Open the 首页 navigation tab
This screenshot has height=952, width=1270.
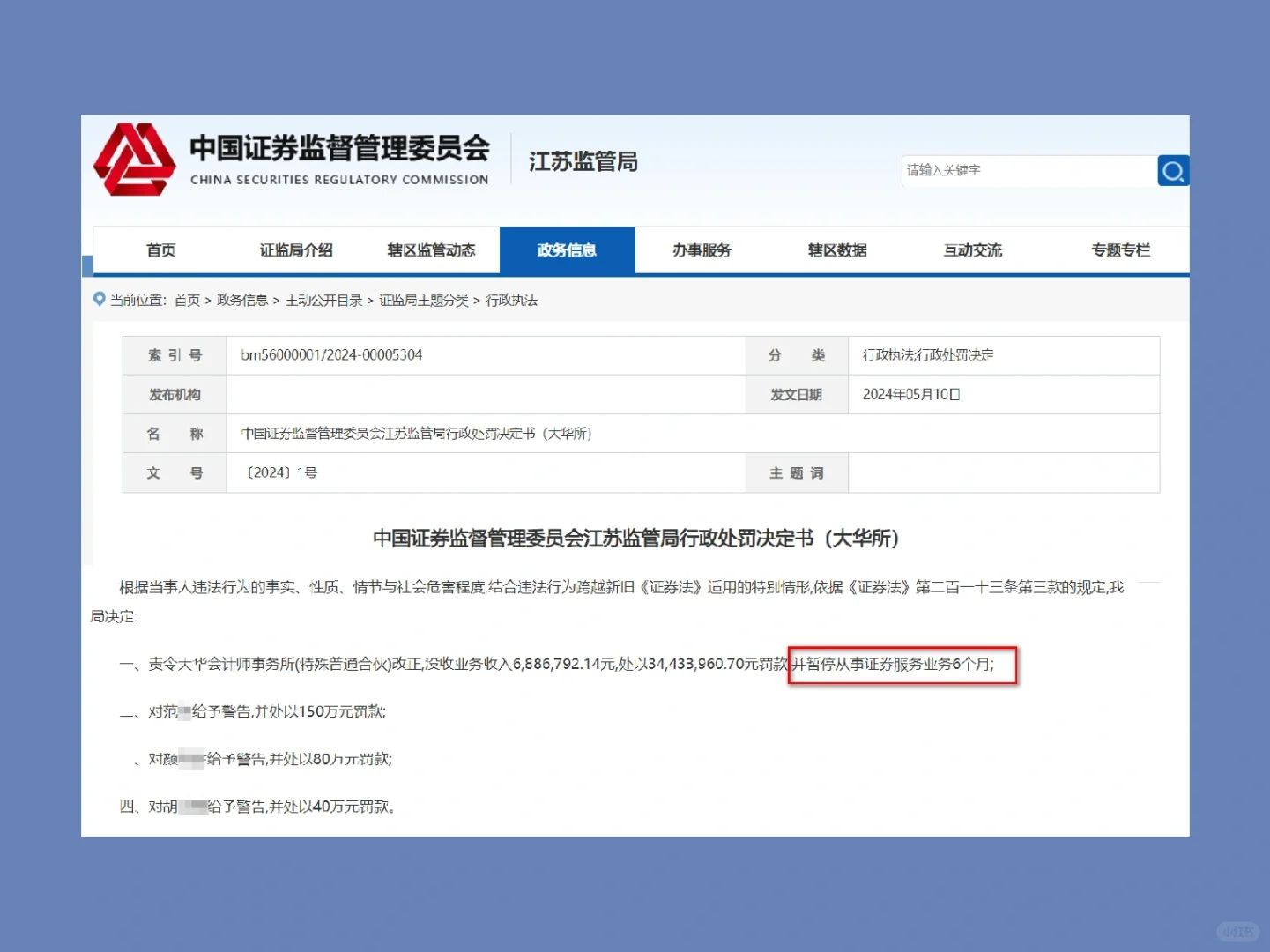tap(160, 250)
